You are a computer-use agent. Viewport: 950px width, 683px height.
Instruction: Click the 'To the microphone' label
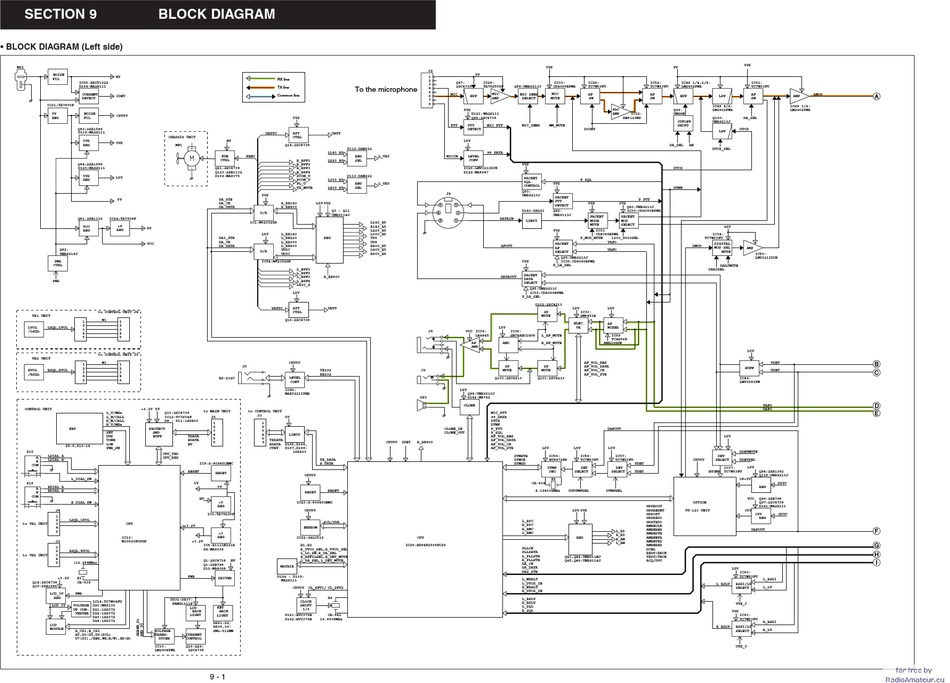coord(386,89)
